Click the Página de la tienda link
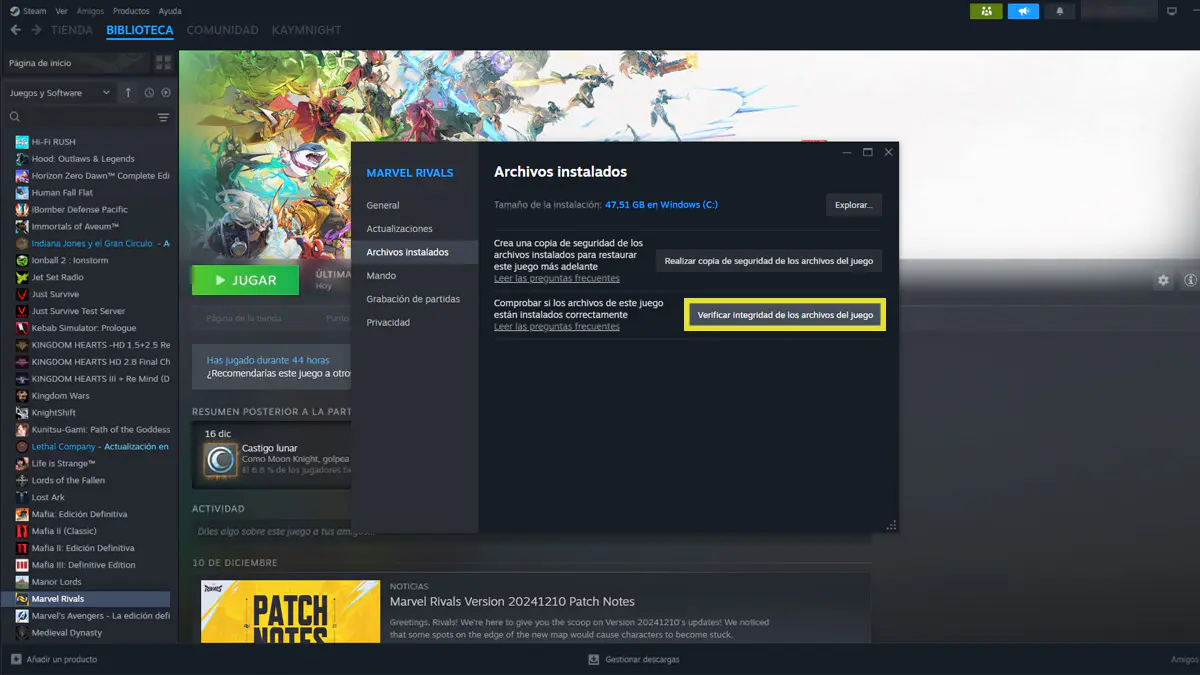 243,318
